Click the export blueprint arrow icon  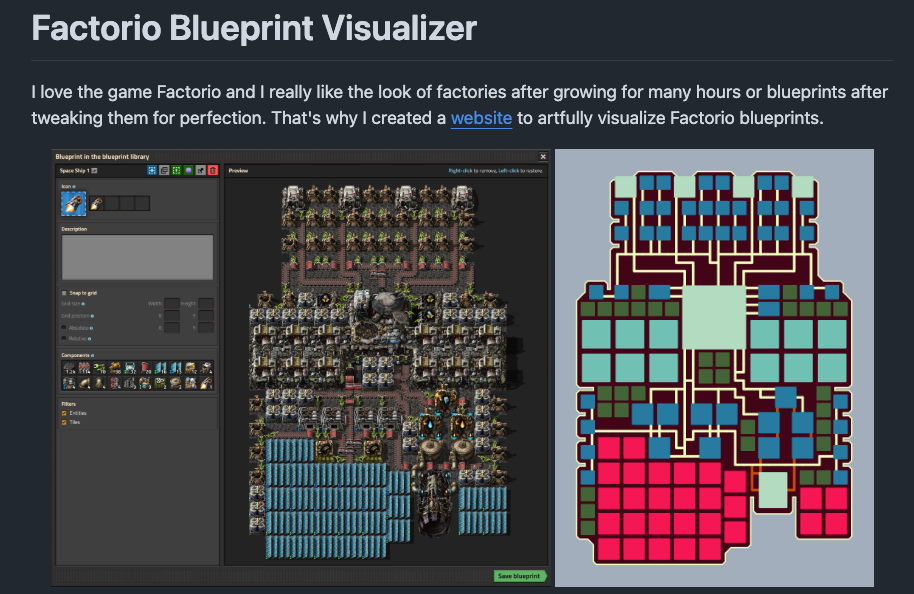tap(200, 171)
